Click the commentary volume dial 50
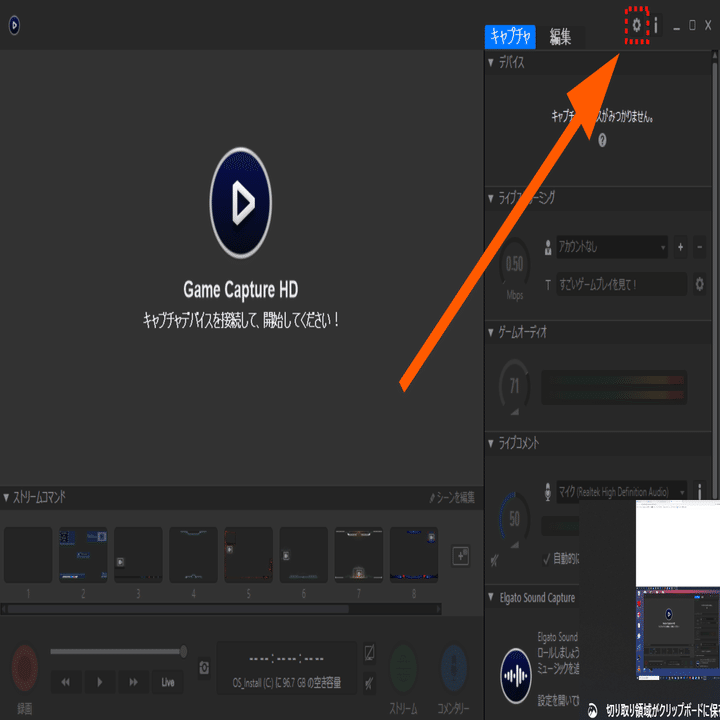Viewport: 720px width, 720px height. click(x=514, y=519)
